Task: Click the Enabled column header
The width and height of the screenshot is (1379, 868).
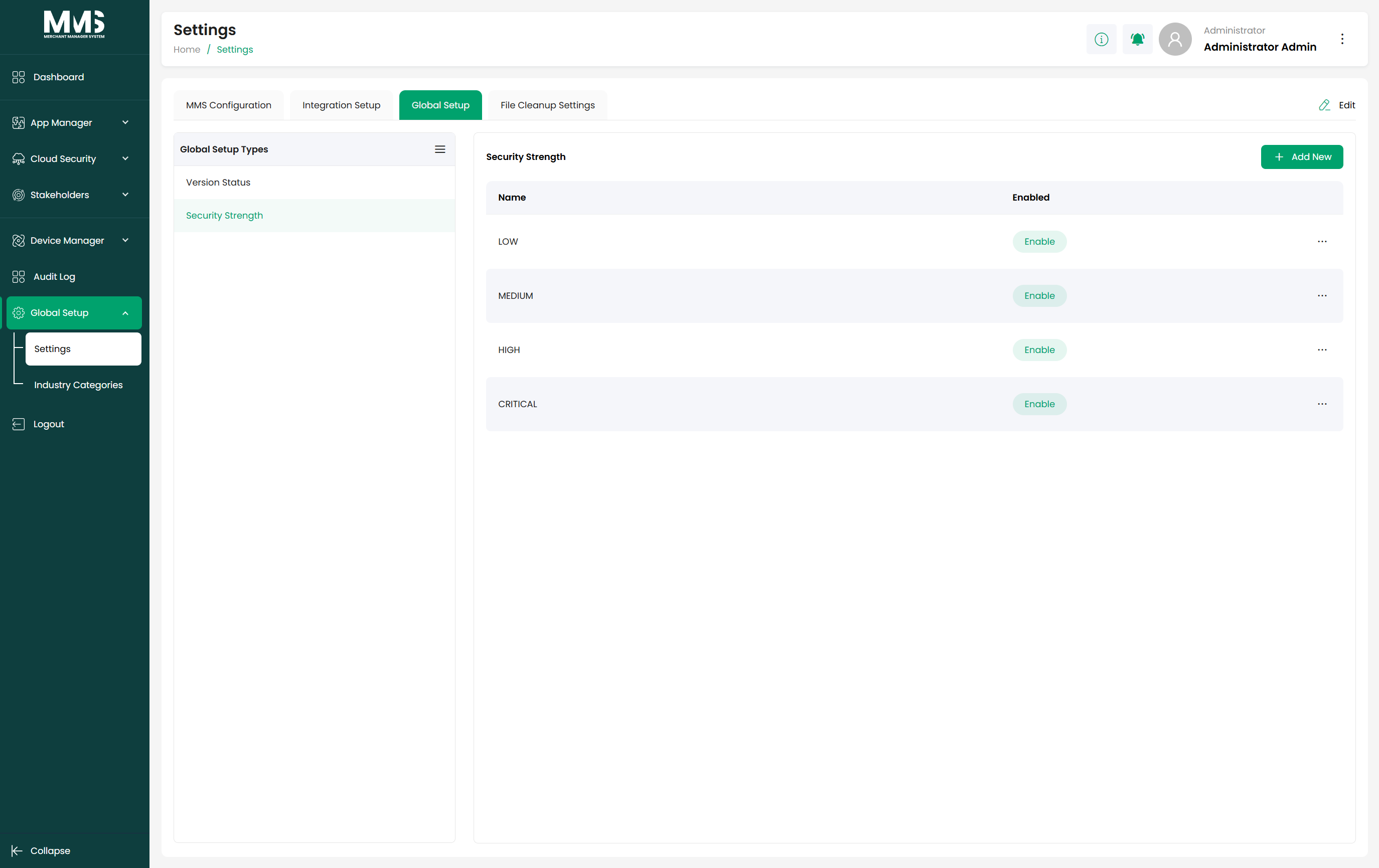Action: pyautogui.click(x=1031, y=198)
